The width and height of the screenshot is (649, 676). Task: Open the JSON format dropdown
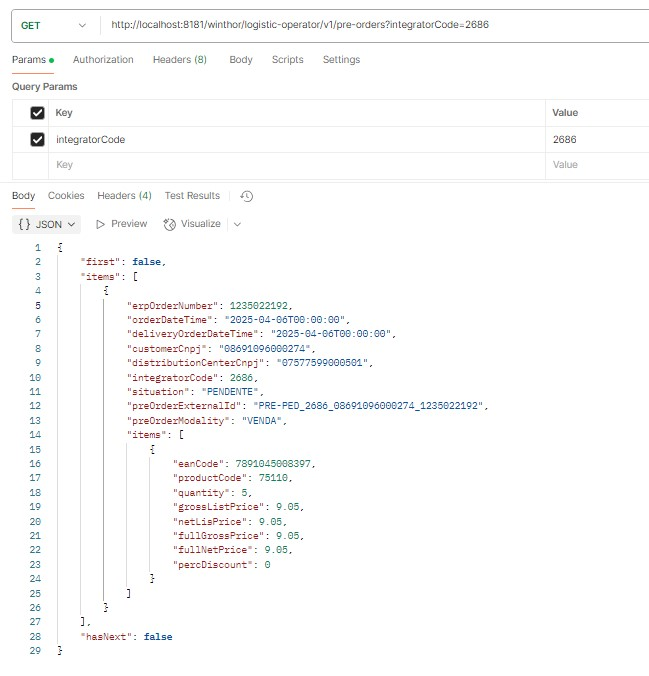(48, 224)
